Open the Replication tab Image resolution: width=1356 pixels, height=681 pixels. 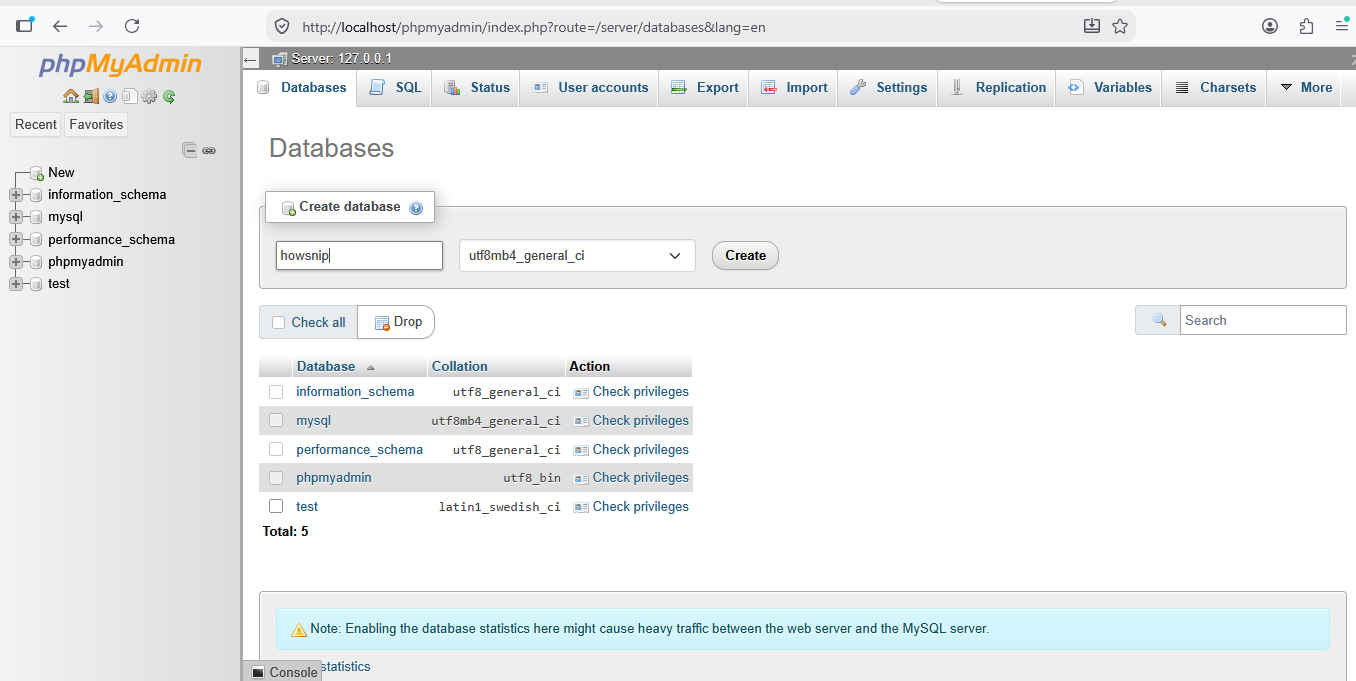(997, 87)
